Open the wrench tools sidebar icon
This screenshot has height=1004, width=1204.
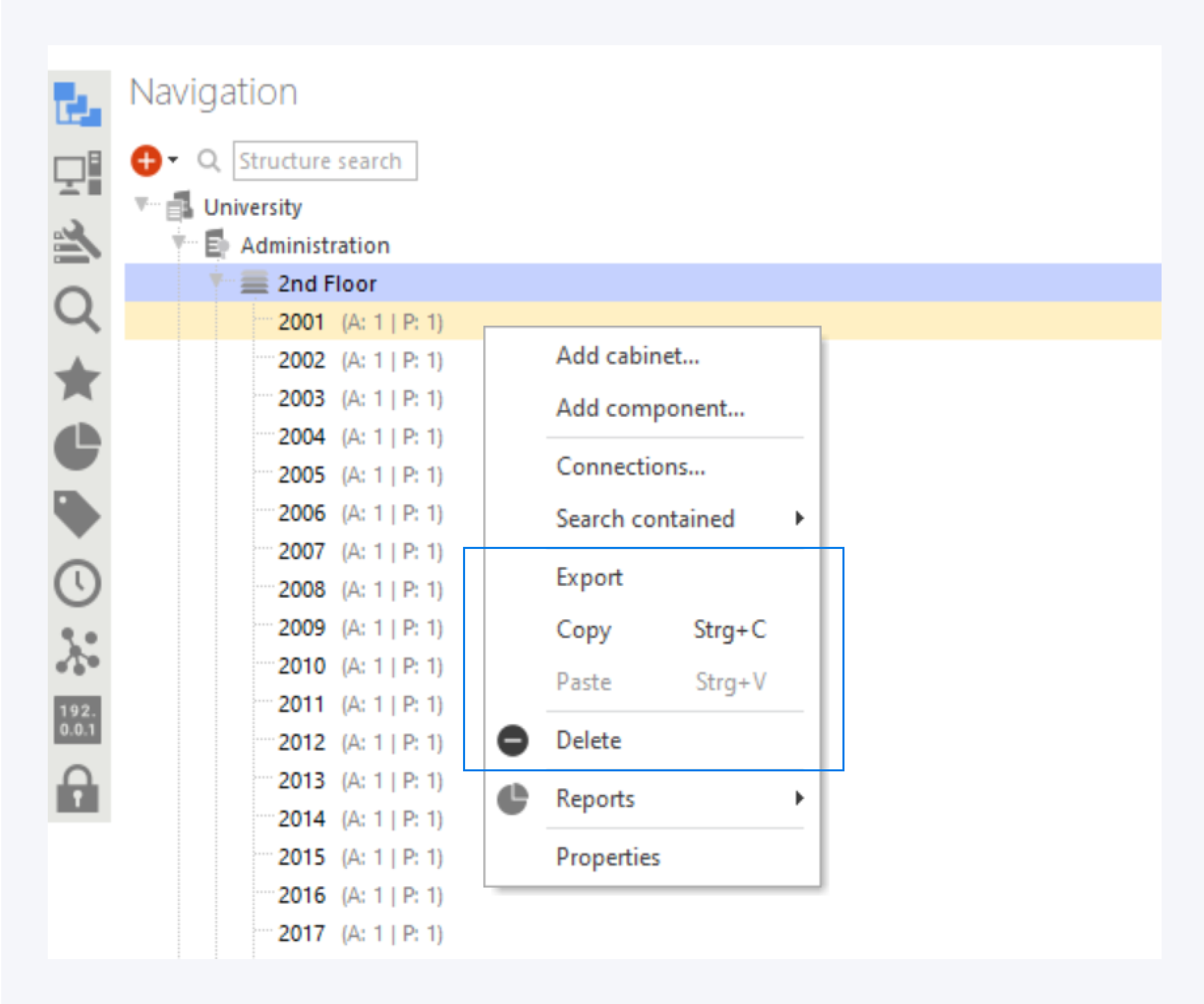pyautogui.click(x=78, y=241)
